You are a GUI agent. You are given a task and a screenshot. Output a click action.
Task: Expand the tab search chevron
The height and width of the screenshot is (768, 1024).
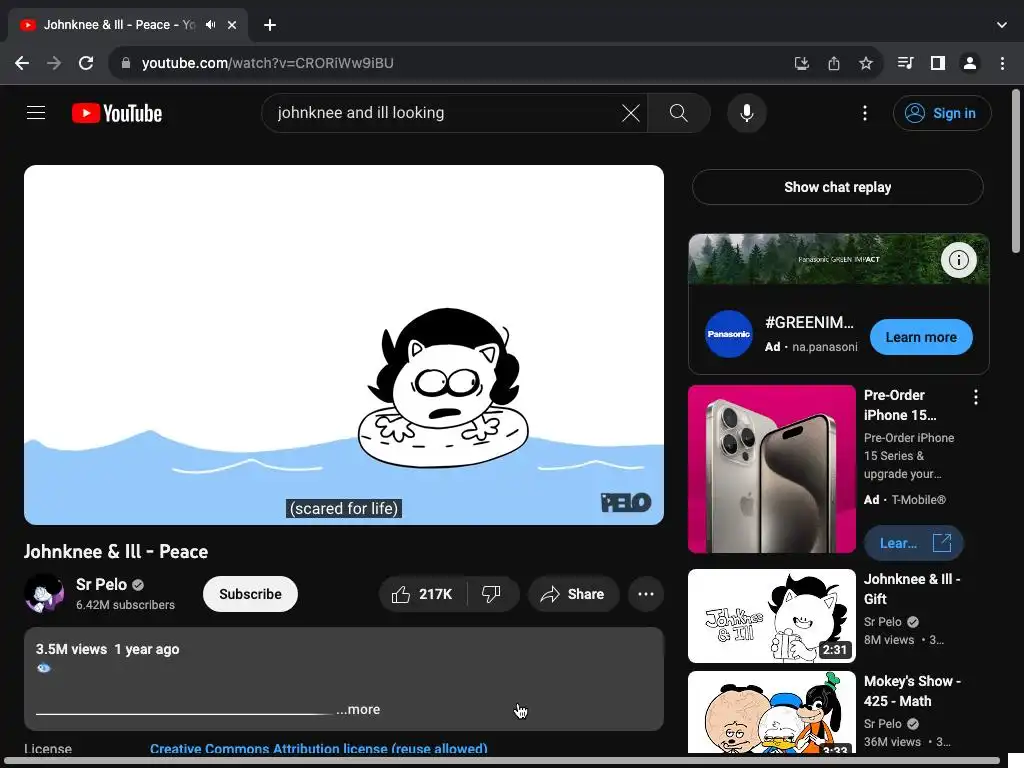(x=1002, y=25)
